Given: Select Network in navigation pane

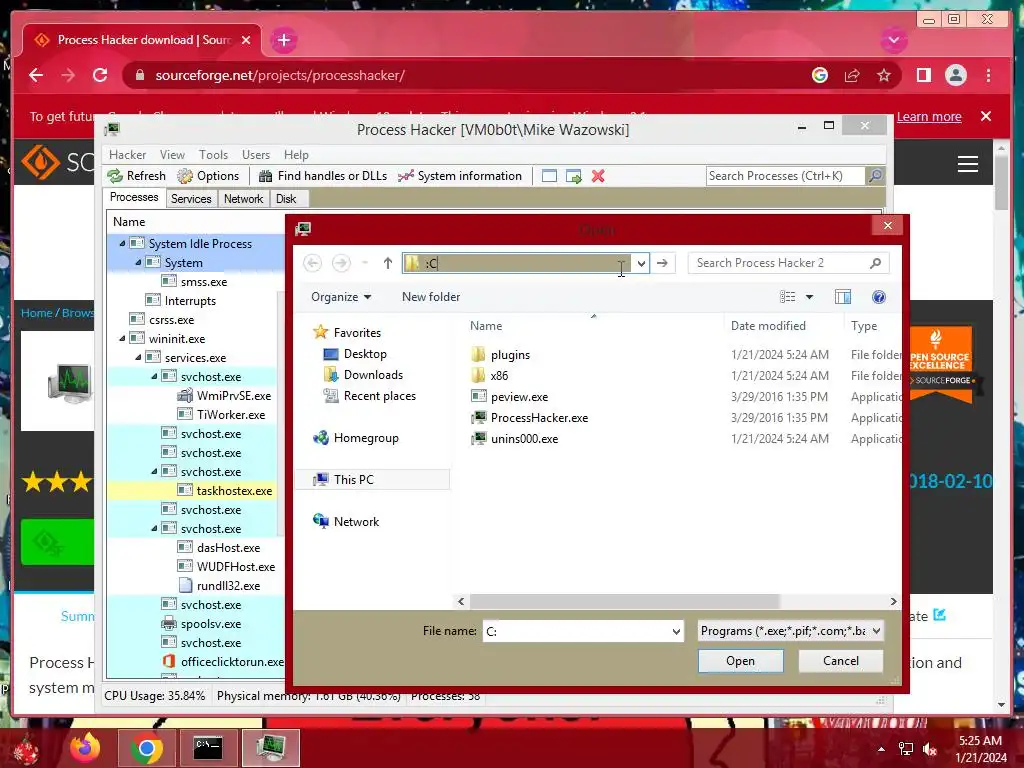Looking at the screenshot, I should point(346,522).
